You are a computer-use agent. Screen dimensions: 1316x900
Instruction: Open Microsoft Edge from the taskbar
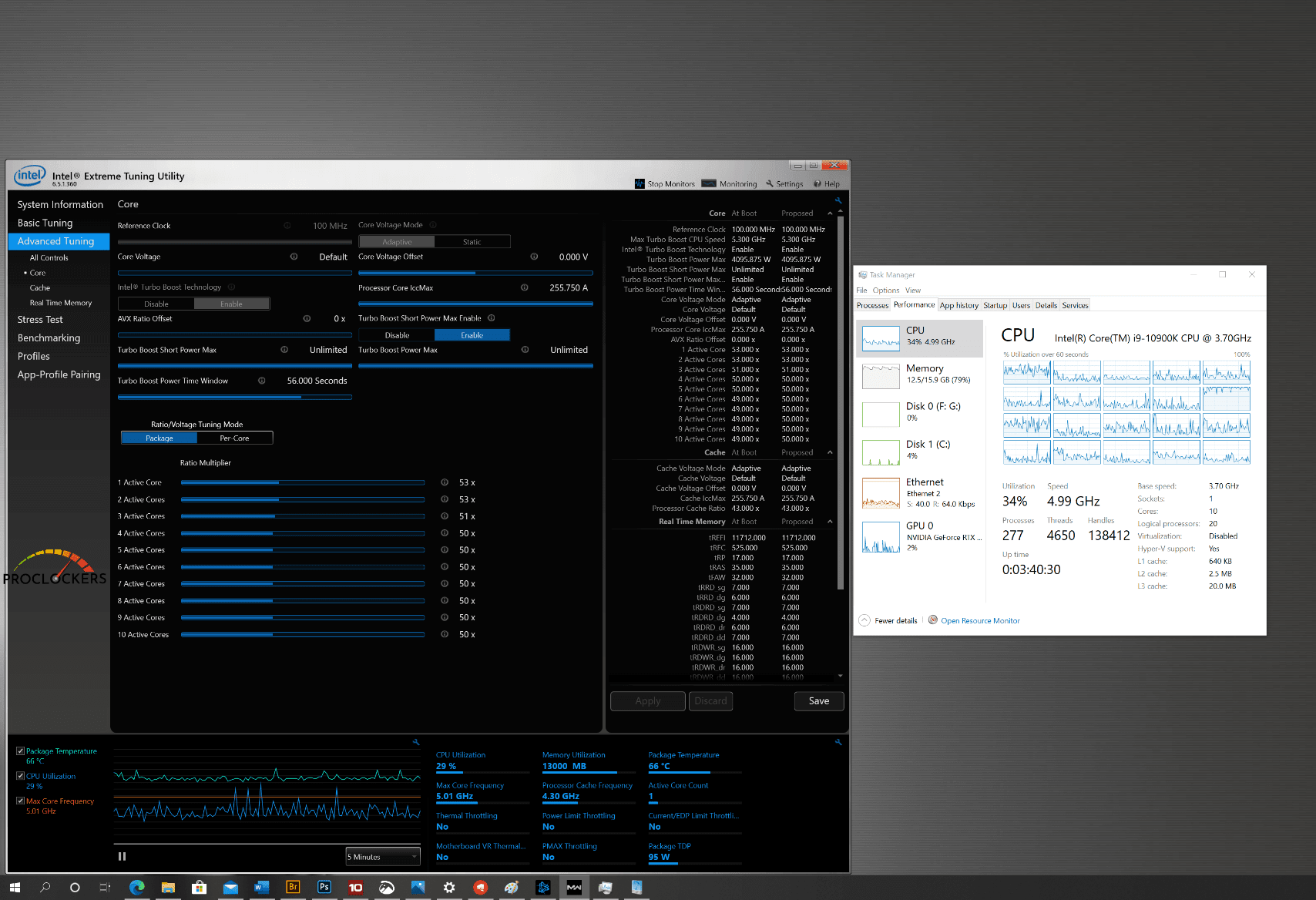click(136, 887)
